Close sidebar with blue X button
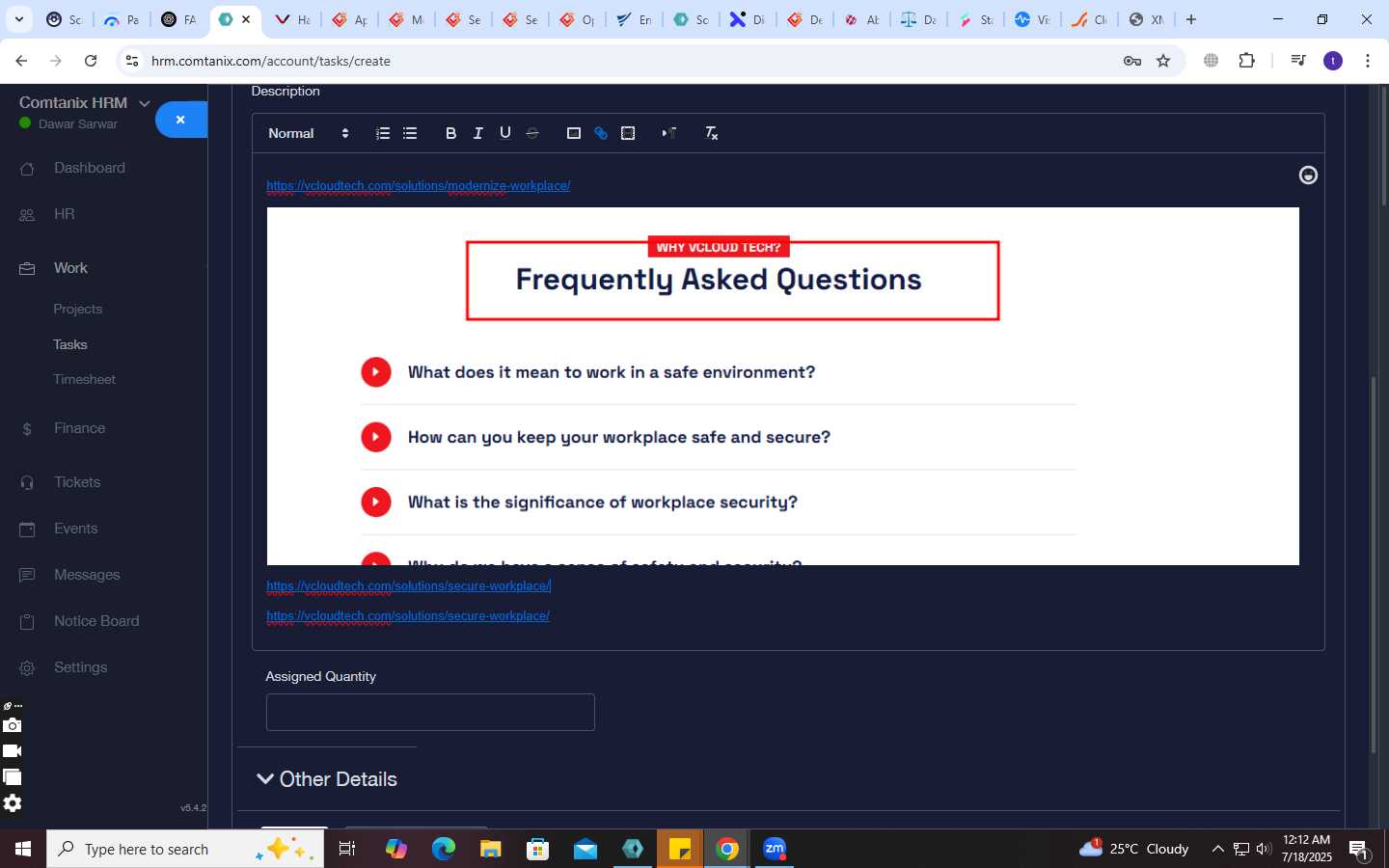1389x868 pixels. coord(180,120)
